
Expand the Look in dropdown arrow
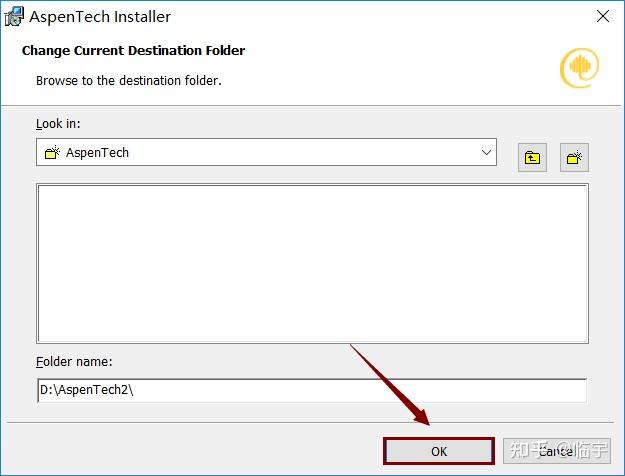(x=487, y=153)
